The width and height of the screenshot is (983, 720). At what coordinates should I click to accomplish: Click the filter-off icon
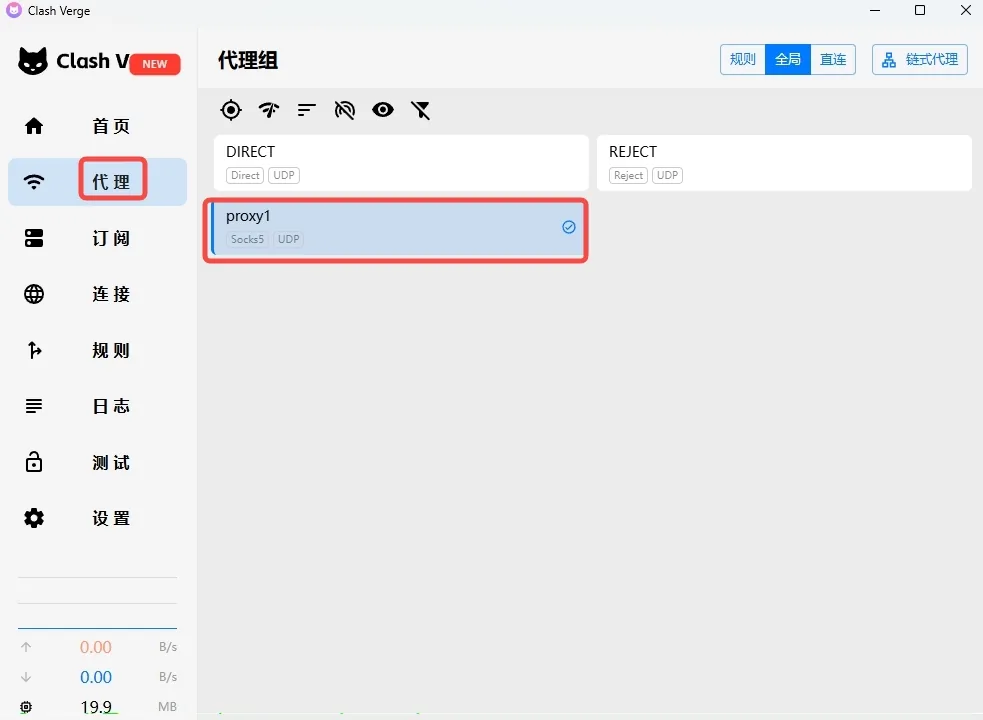tap(421, 110)
